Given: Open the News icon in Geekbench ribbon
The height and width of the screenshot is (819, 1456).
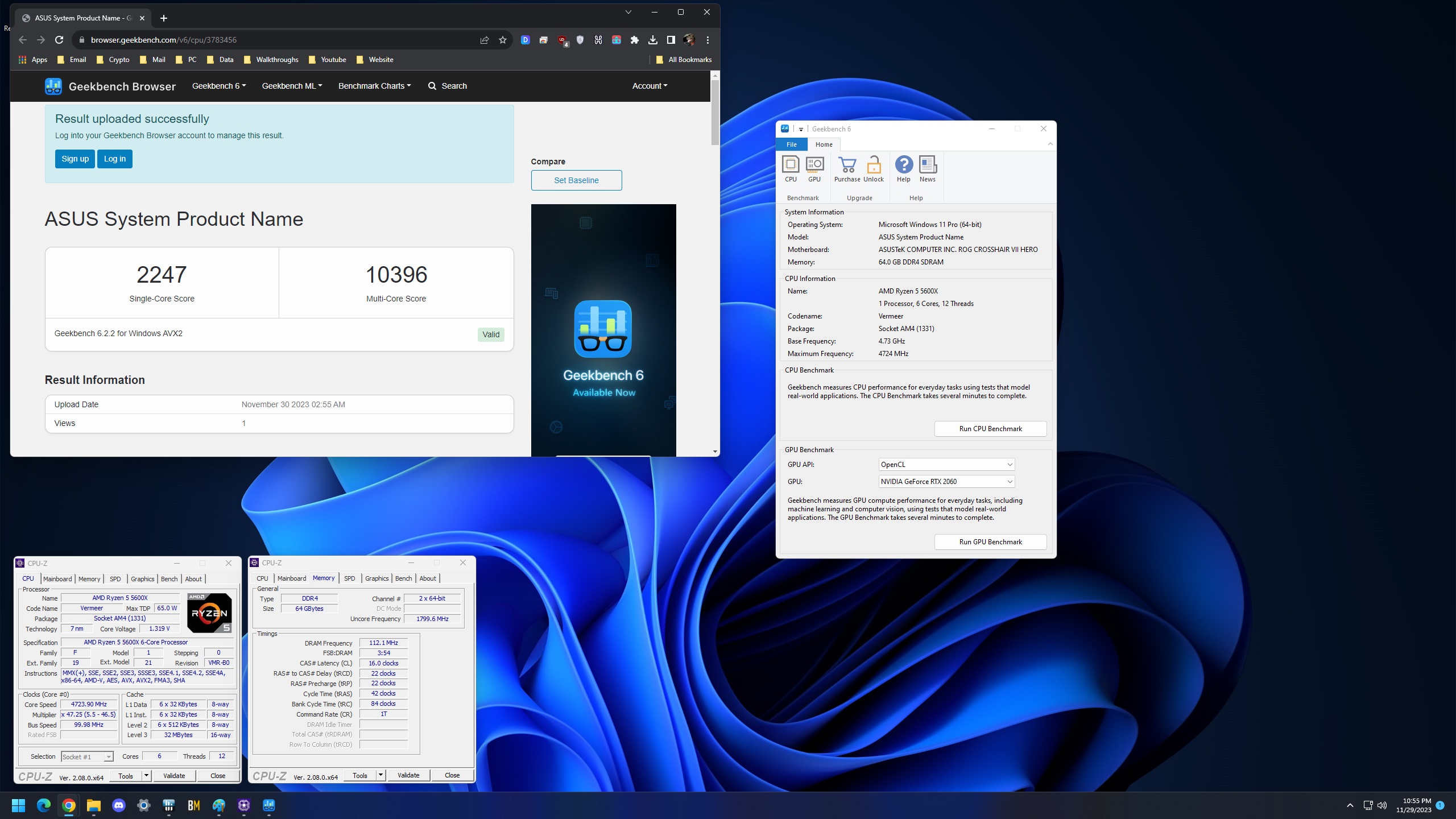Looking at the screenshot, I should click(928, 169).
